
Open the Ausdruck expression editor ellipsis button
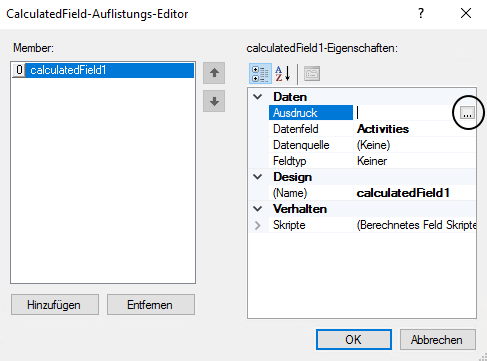(x=467, y=113)
